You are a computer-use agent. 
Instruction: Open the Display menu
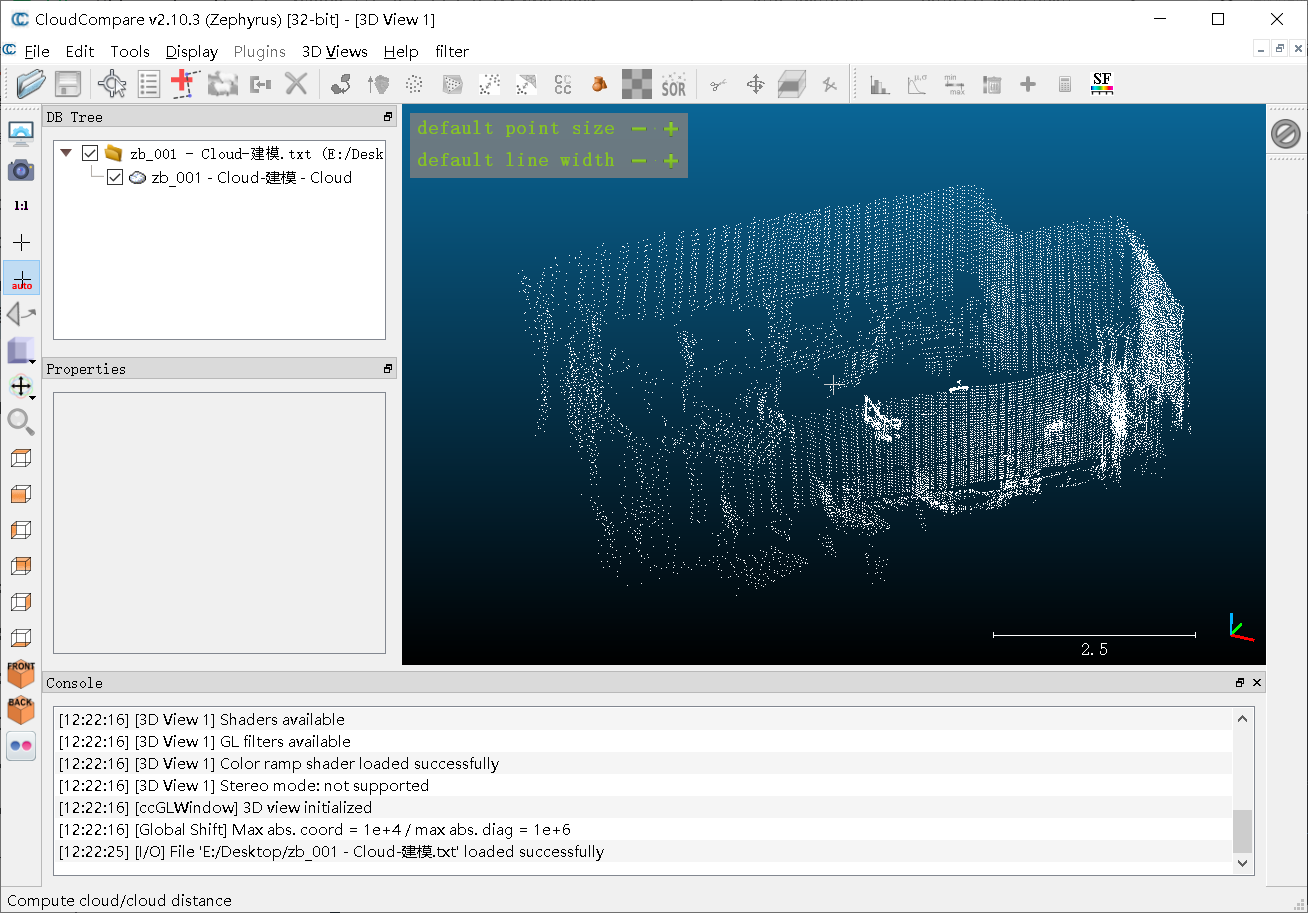click(192, 51)
